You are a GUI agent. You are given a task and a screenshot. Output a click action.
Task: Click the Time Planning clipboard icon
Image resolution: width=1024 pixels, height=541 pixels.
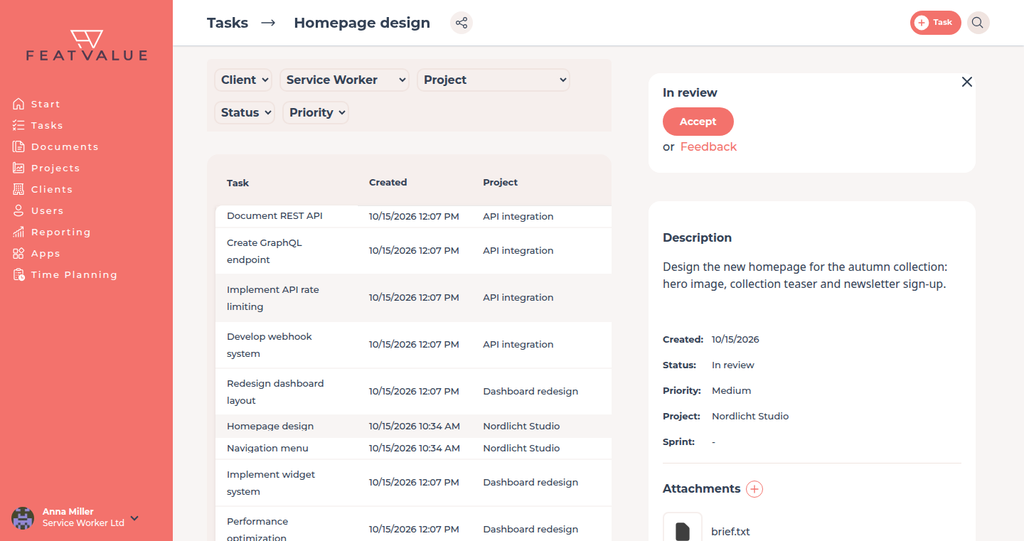18,274
